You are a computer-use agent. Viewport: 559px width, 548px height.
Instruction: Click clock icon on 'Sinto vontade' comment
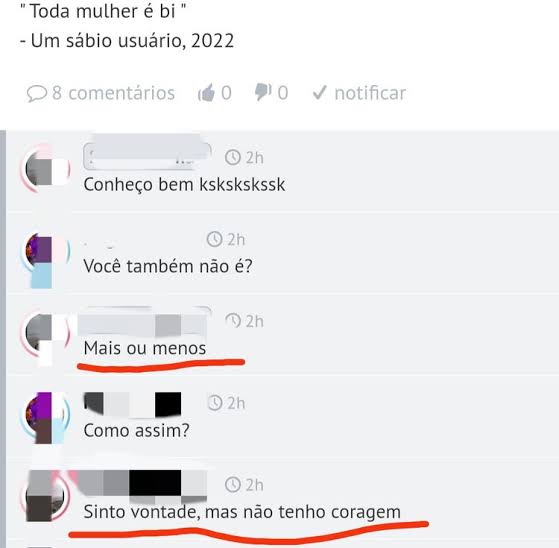coord(233,485)
